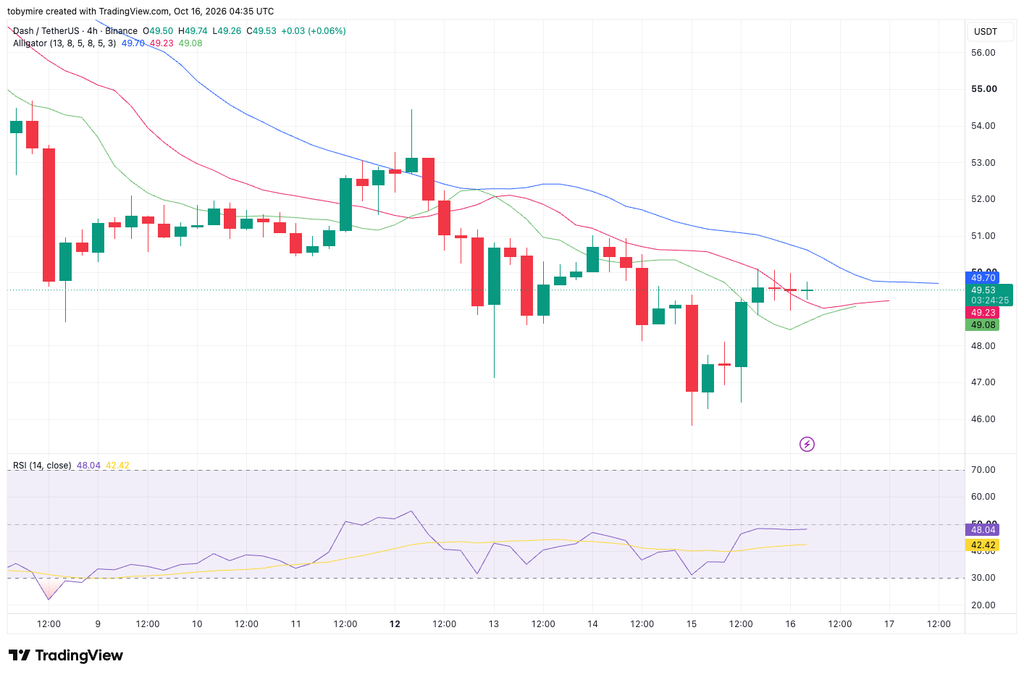The width and height of the screenshot is (1024, 677).
Task: Click the green 49.08 price tag on the axis
Action: tap(982, 324)
